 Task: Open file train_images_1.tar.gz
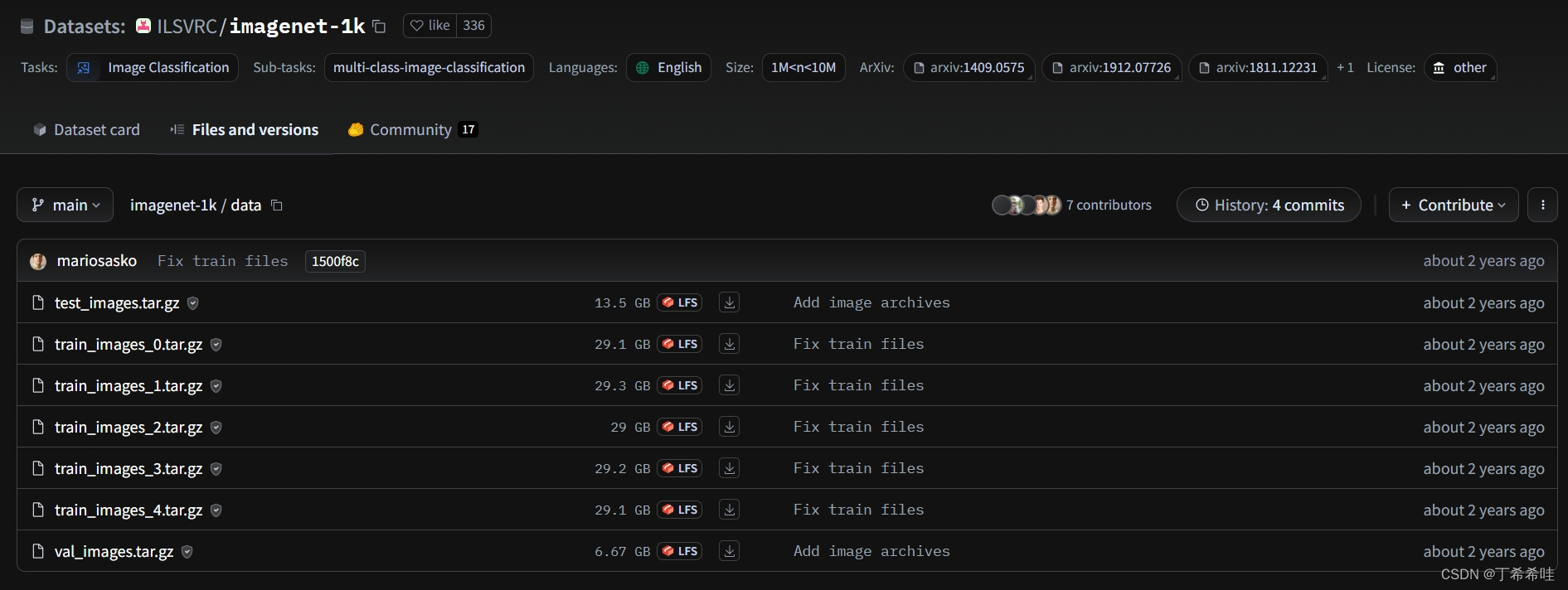click(129, 386)
